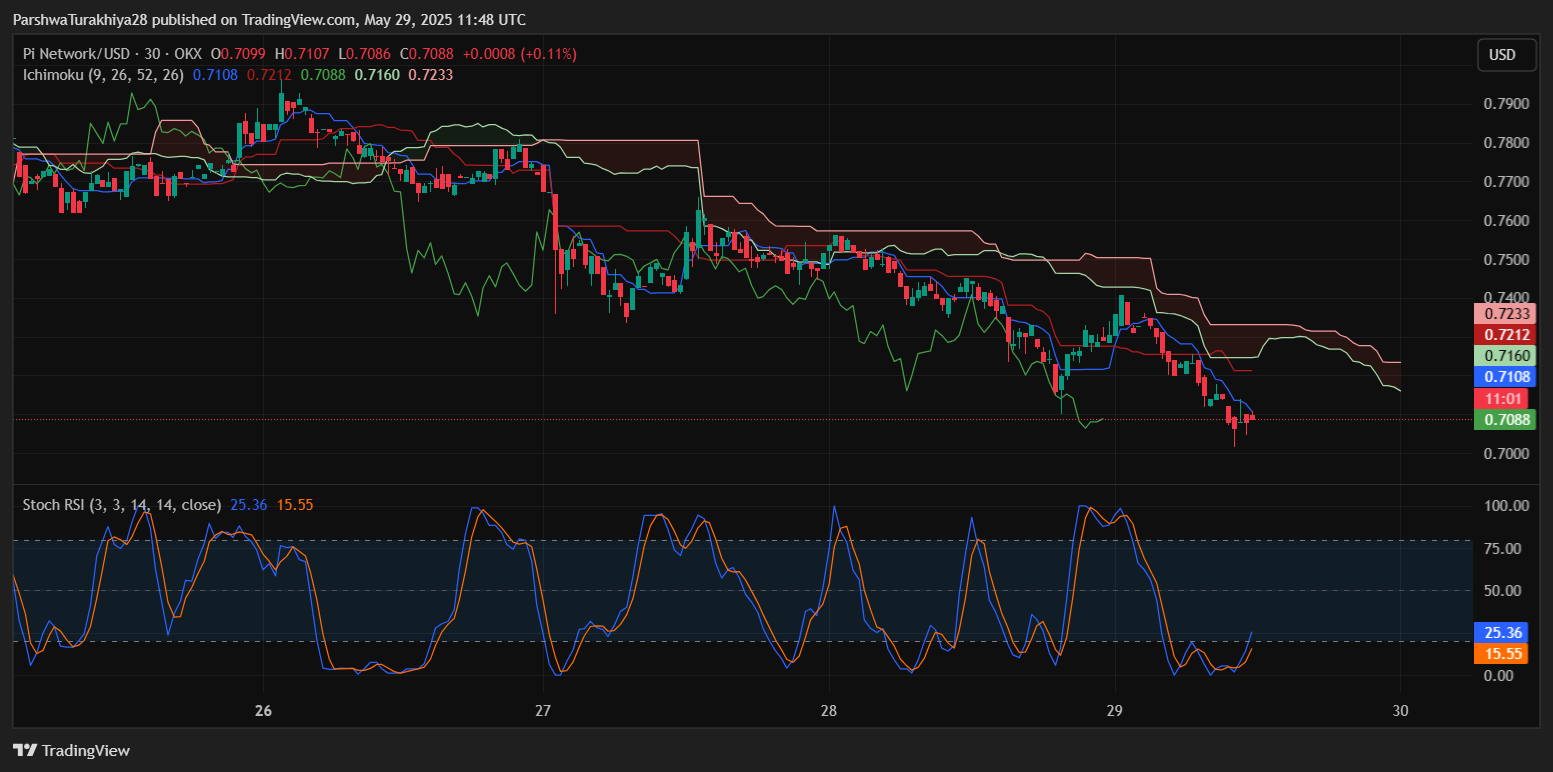Screen dimensions: 1553x772
Task: Click the TradingView logo at bottom
Action: 71,750
